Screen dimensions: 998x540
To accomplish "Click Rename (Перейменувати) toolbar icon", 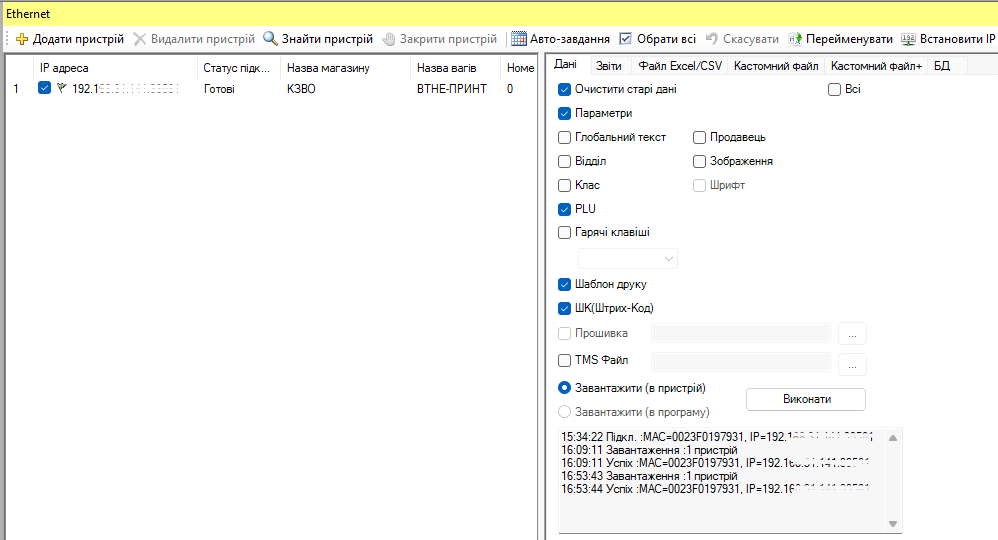I will click(796, 39).
